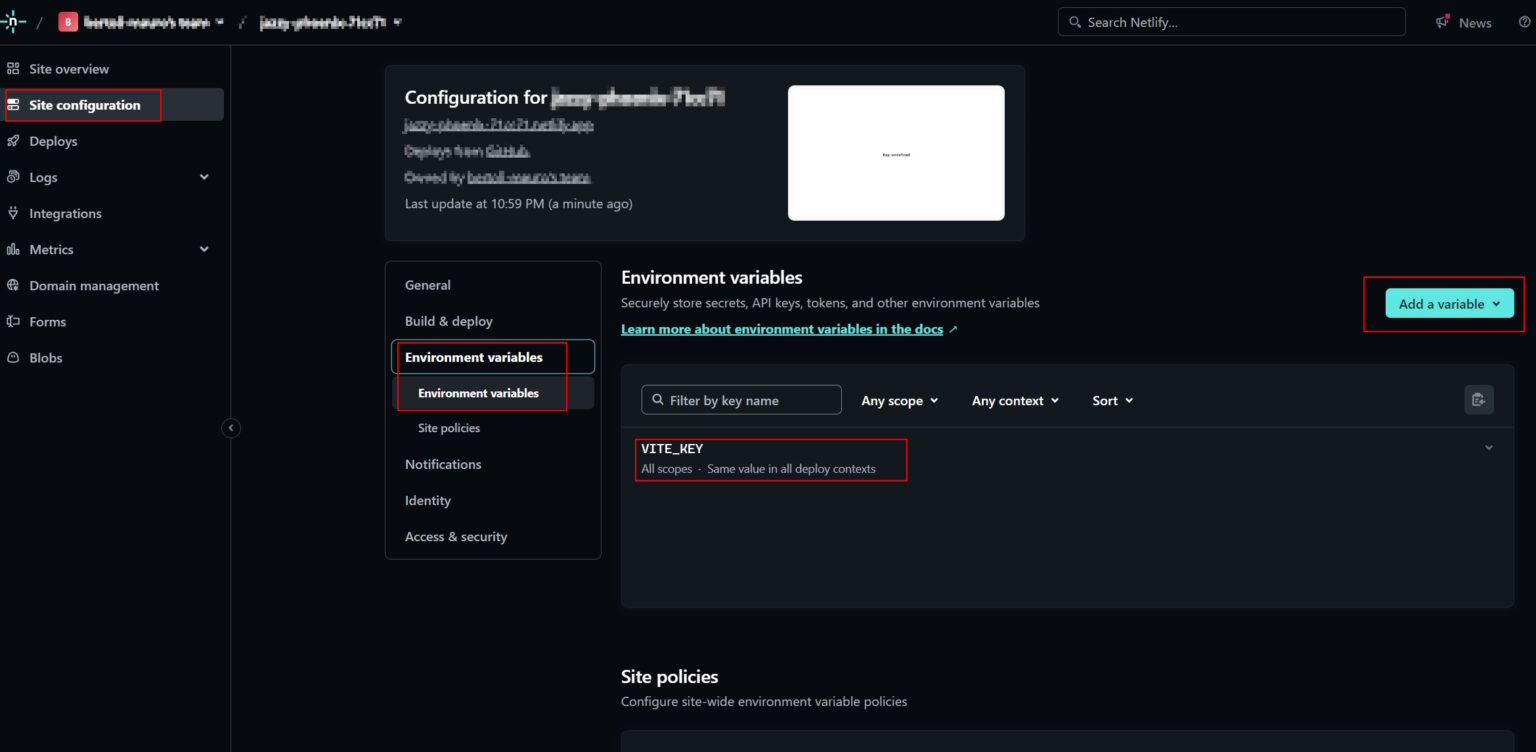Expand the VITE_KEY variable row chevron
The width and height of the screenshot is (1536, 752).
click(1489, 448)
